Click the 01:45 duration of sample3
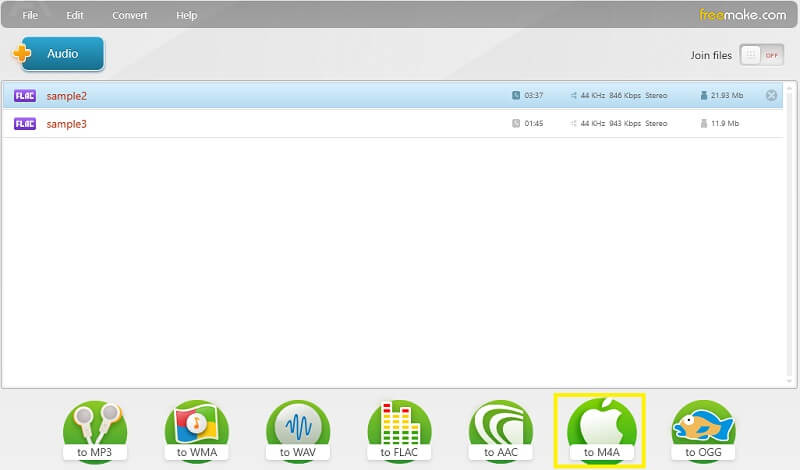The image size is (800, 470). [534, 123]
